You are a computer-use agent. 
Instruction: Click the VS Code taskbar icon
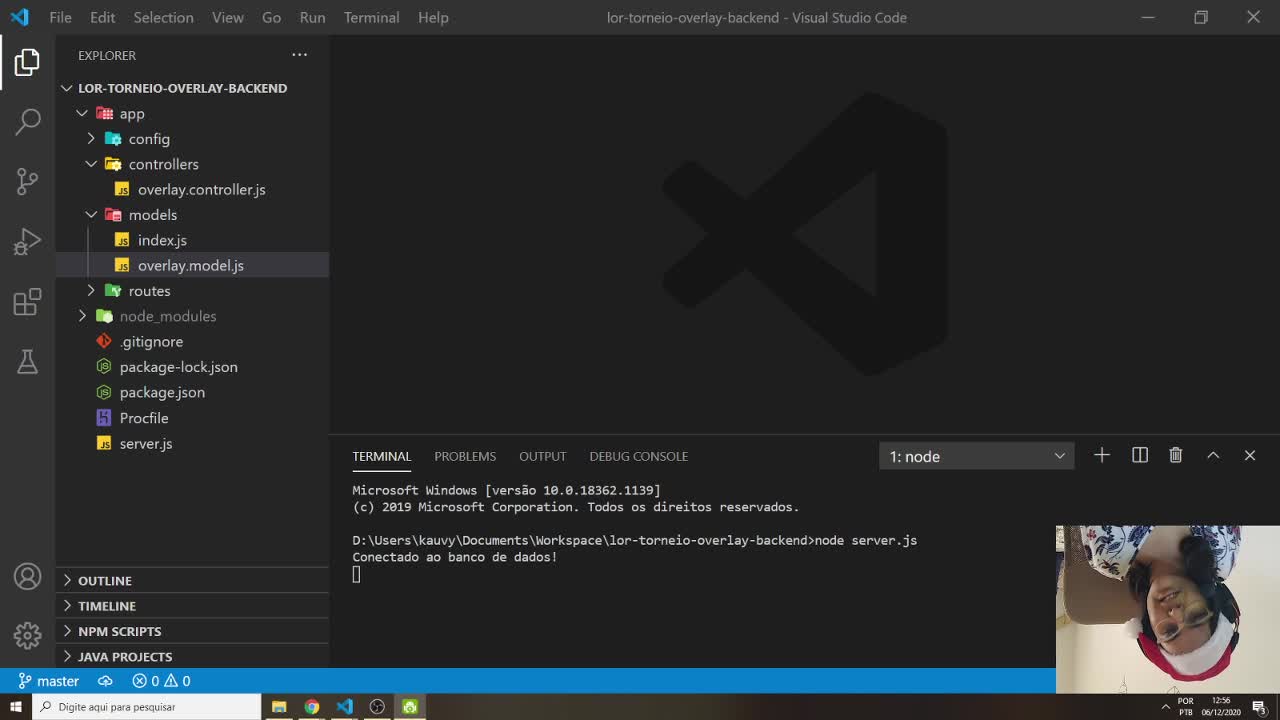click(x=345, y=707)
